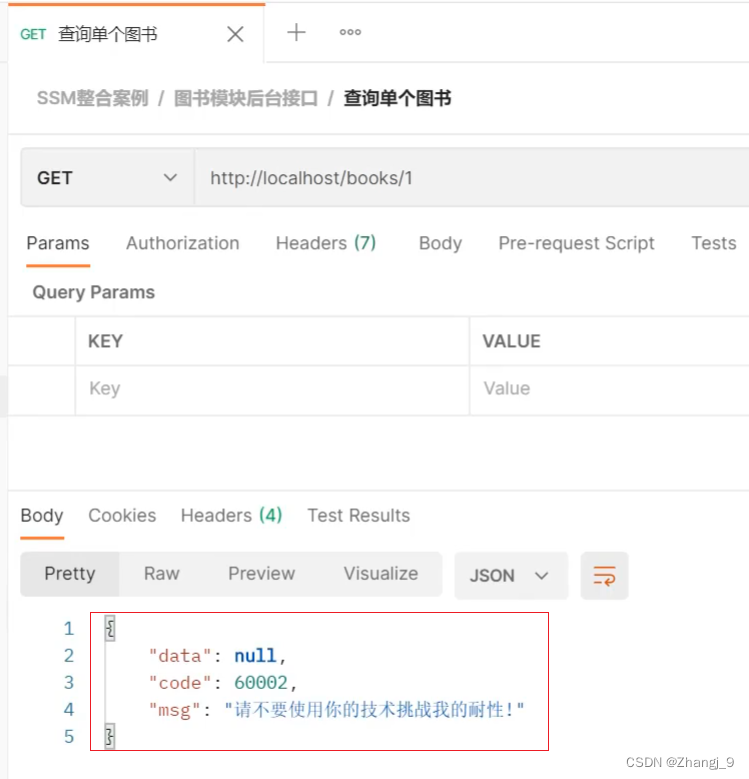
Task: Open the response Cookies tab
Action: pos(122,516)
